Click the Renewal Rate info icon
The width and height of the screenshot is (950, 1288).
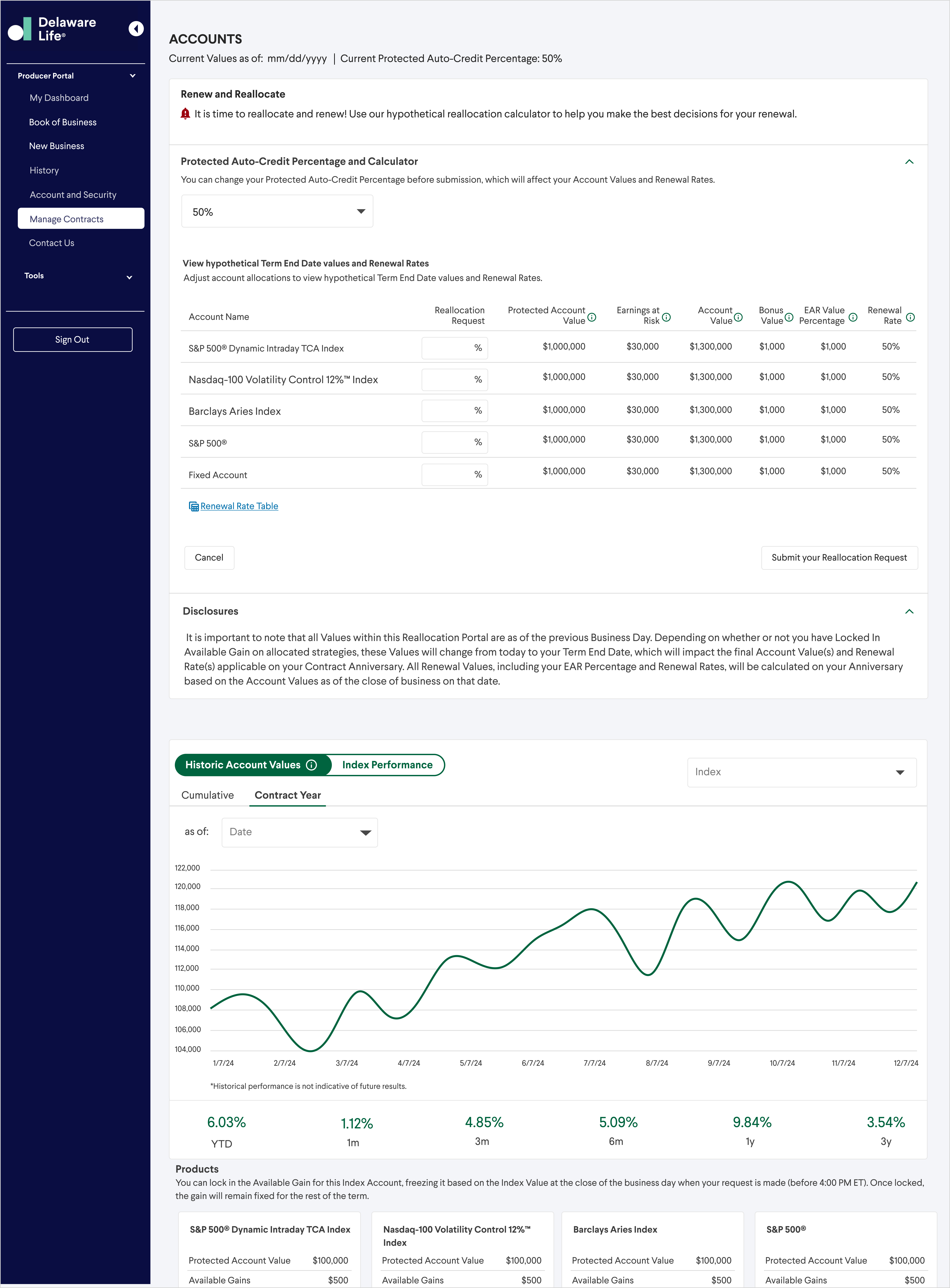[910, 317]
